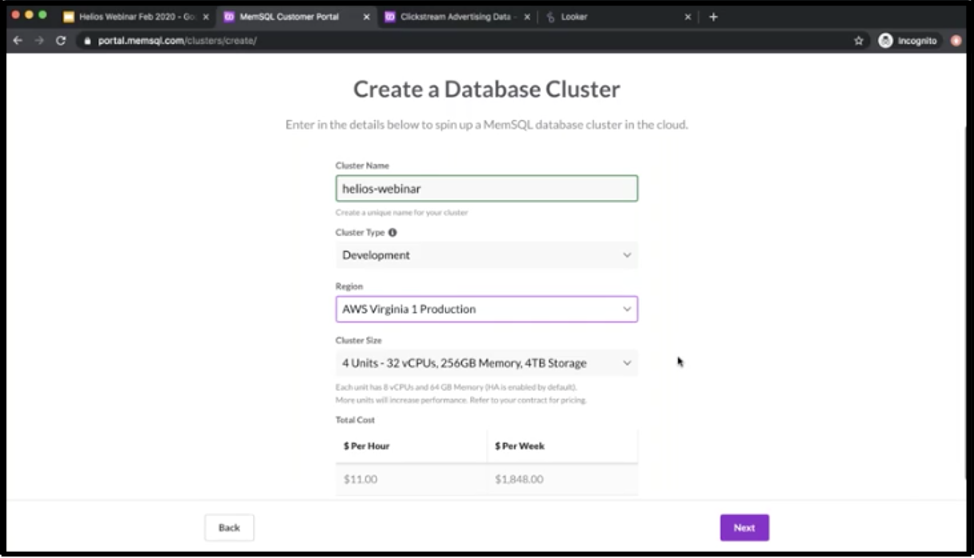Image resolution: width=974 pixels, height=558 pixels.
Task: Click the red extension icon beside Incognito
Action: [x=956, y=40]
